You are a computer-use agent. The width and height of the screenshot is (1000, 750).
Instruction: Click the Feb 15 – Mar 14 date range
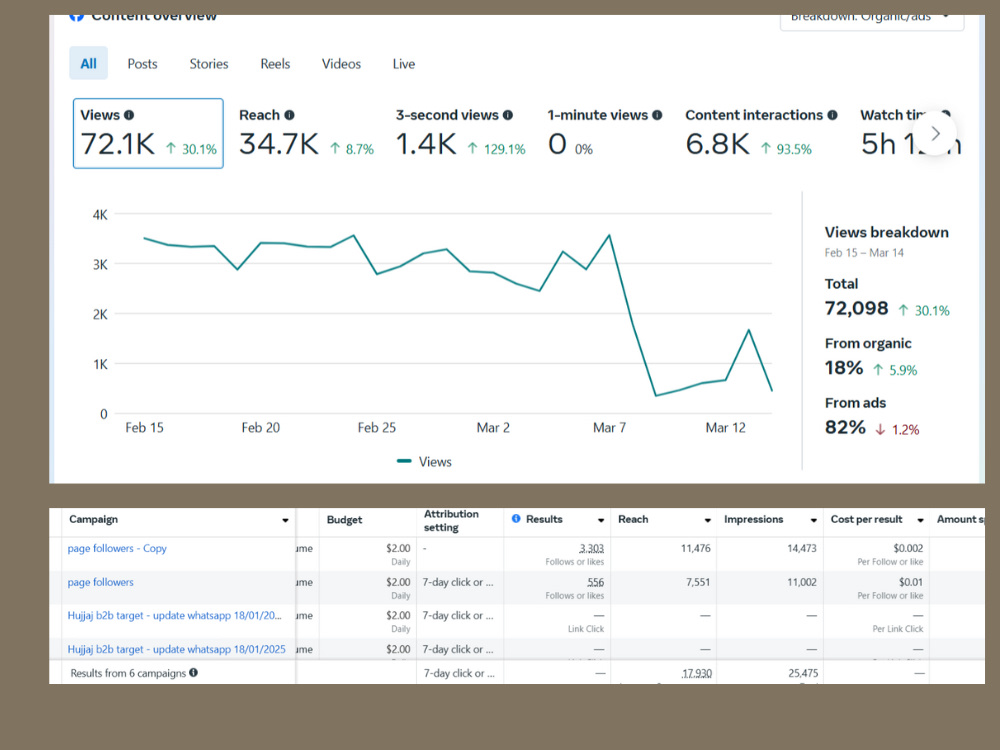(x=864, y=253)
